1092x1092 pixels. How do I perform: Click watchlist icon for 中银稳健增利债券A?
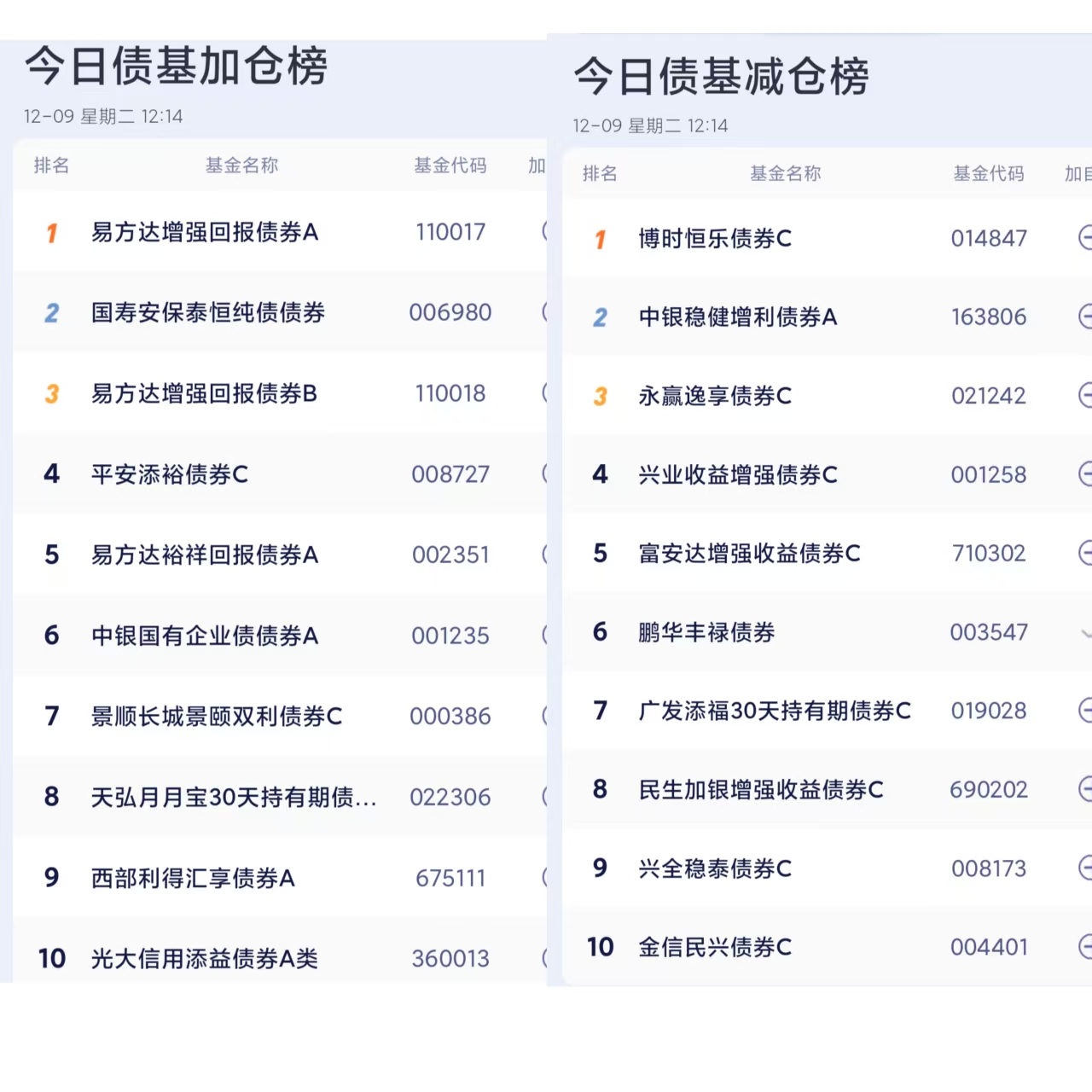[x=1085, y=317]
